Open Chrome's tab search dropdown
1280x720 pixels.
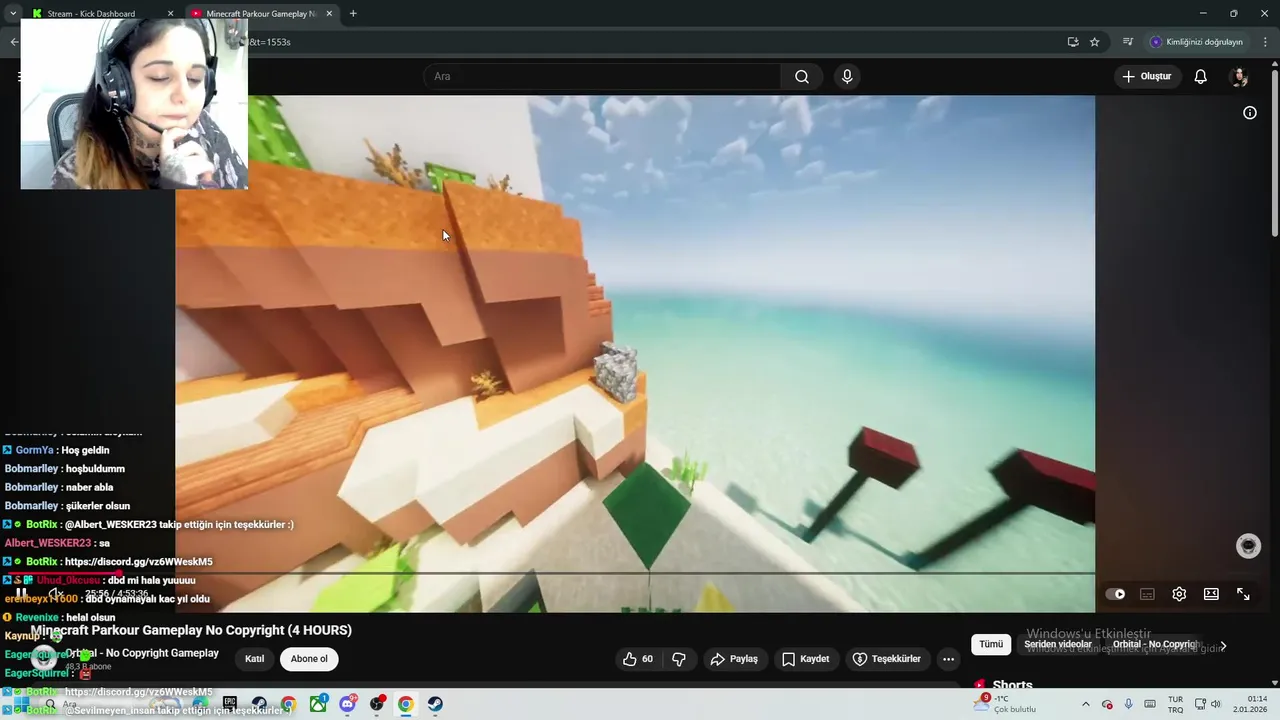click(x=12, y=14)
